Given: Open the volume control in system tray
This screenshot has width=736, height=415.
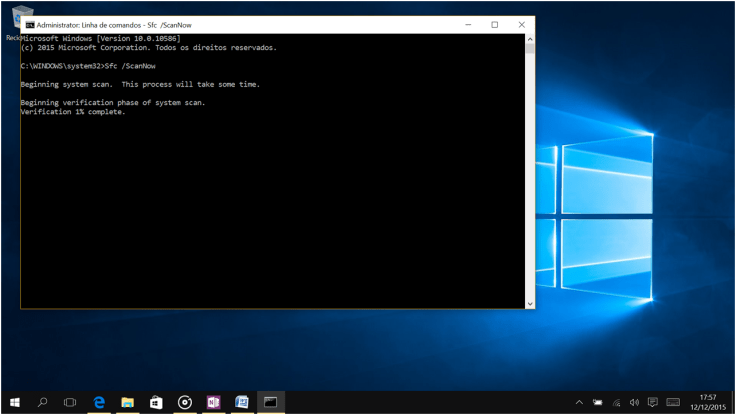Looking at the screenshot, I should pos(634,402).
